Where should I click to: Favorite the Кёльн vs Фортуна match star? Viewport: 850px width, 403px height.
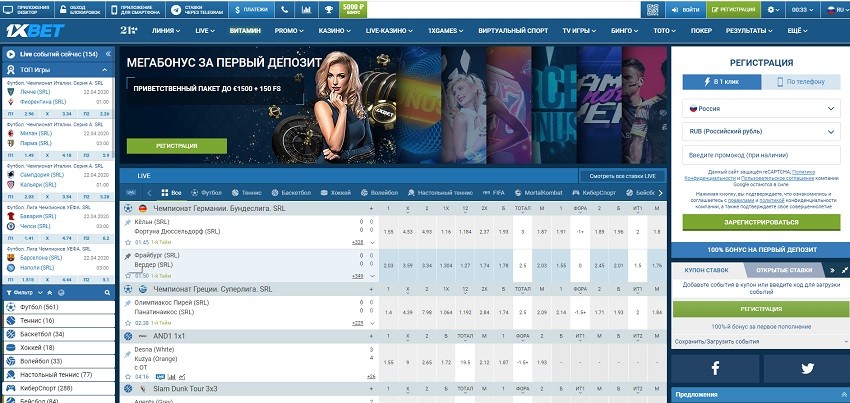(128, 242)
